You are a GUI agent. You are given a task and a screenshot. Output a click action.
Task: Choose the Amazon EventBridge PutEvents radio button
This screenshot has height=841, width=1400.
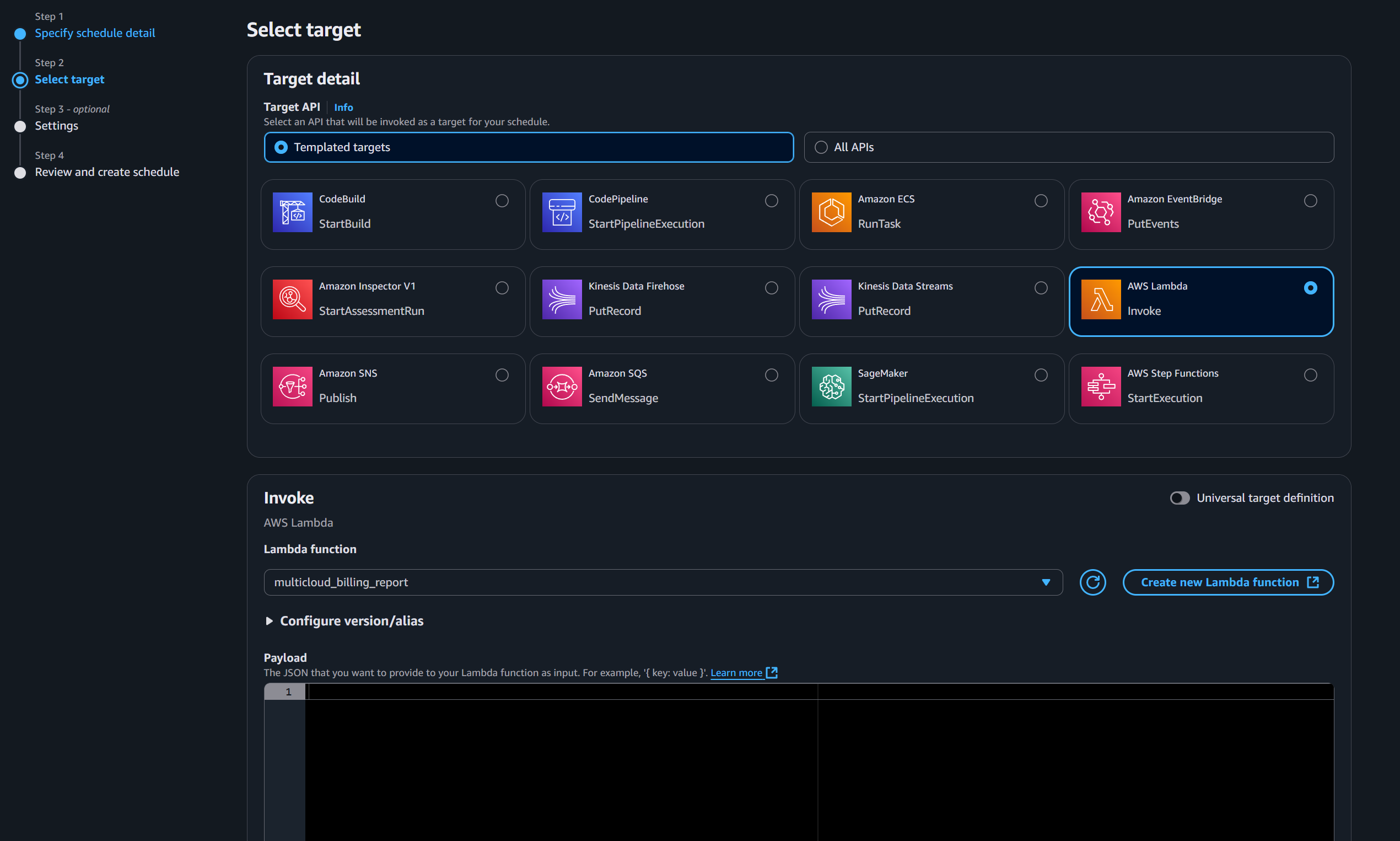(1311, 201)
